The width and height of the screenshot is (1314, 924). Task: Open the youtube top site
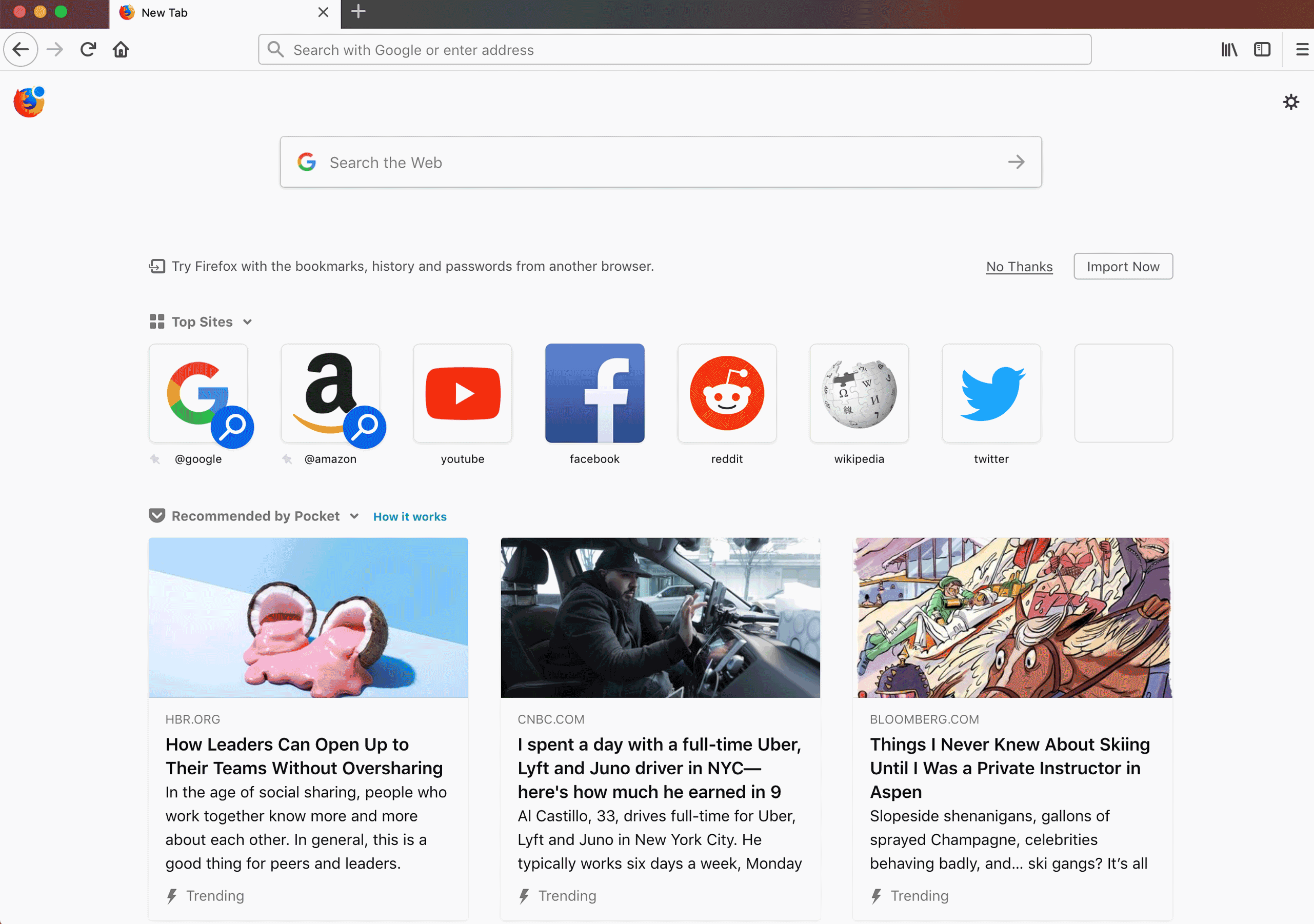pos(463,393)
